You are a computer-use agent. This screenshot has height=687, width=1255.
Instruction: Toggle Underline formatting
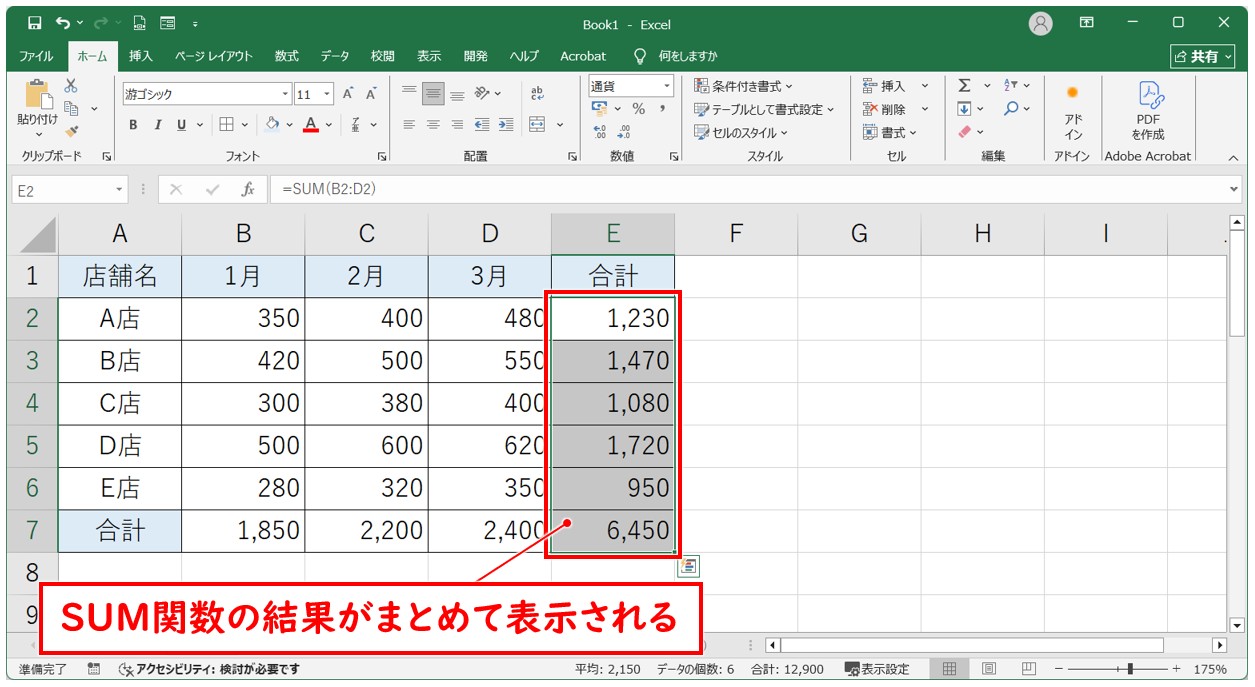[181, 125]
